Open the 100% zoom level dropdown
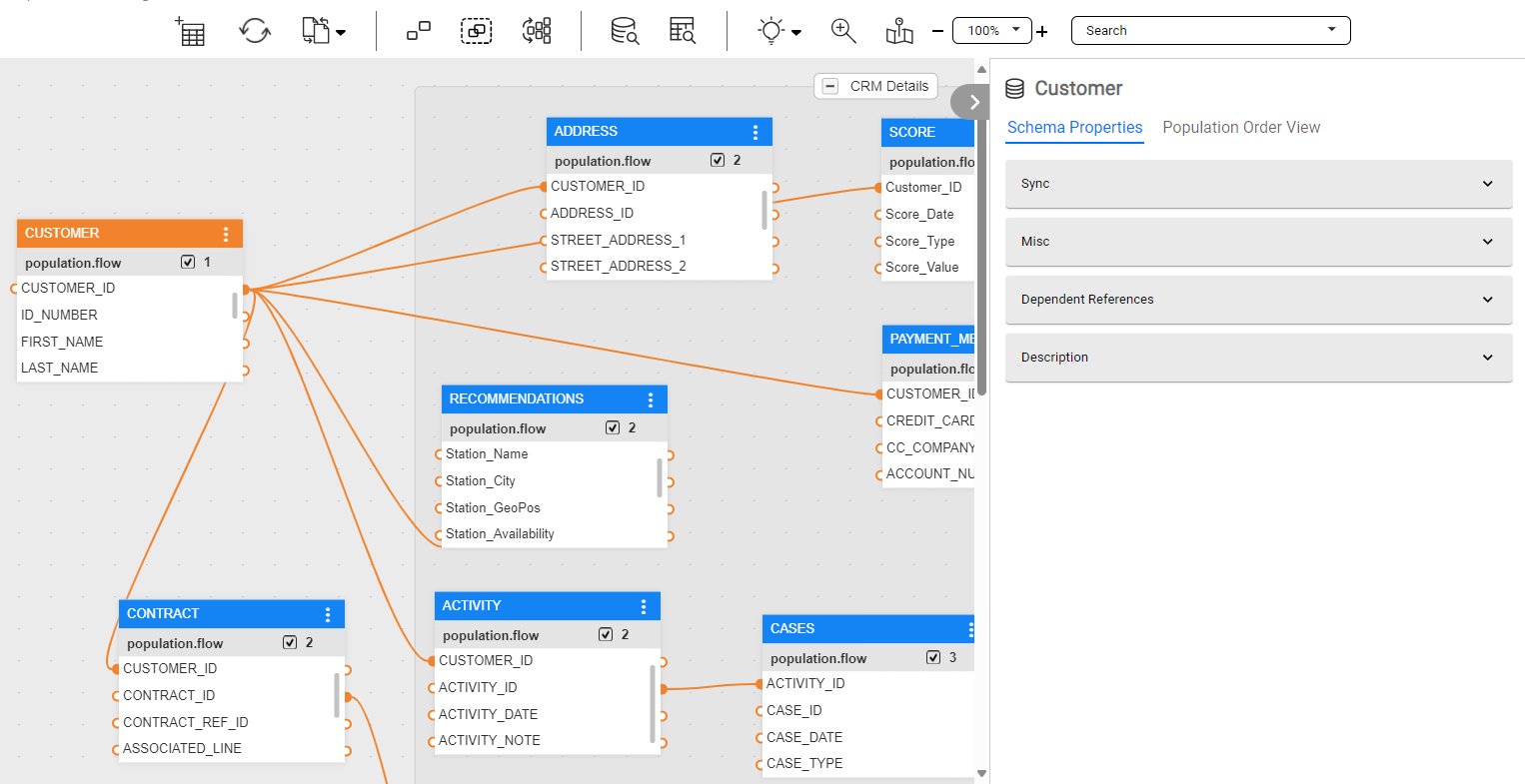 pos(992,30)
